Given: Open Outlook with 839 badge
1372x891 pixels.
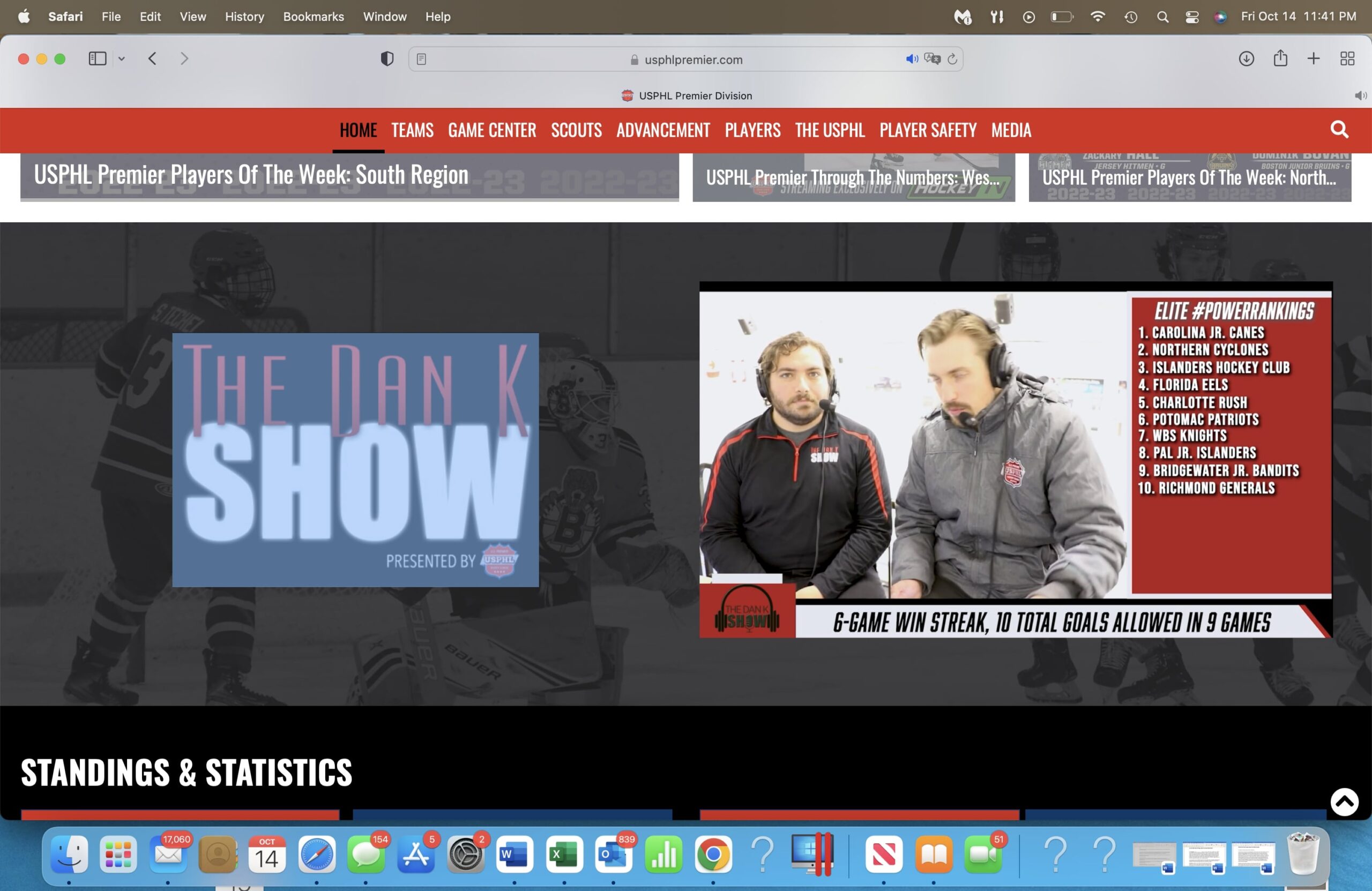Looking at the screenshot, I should point(613,853).
